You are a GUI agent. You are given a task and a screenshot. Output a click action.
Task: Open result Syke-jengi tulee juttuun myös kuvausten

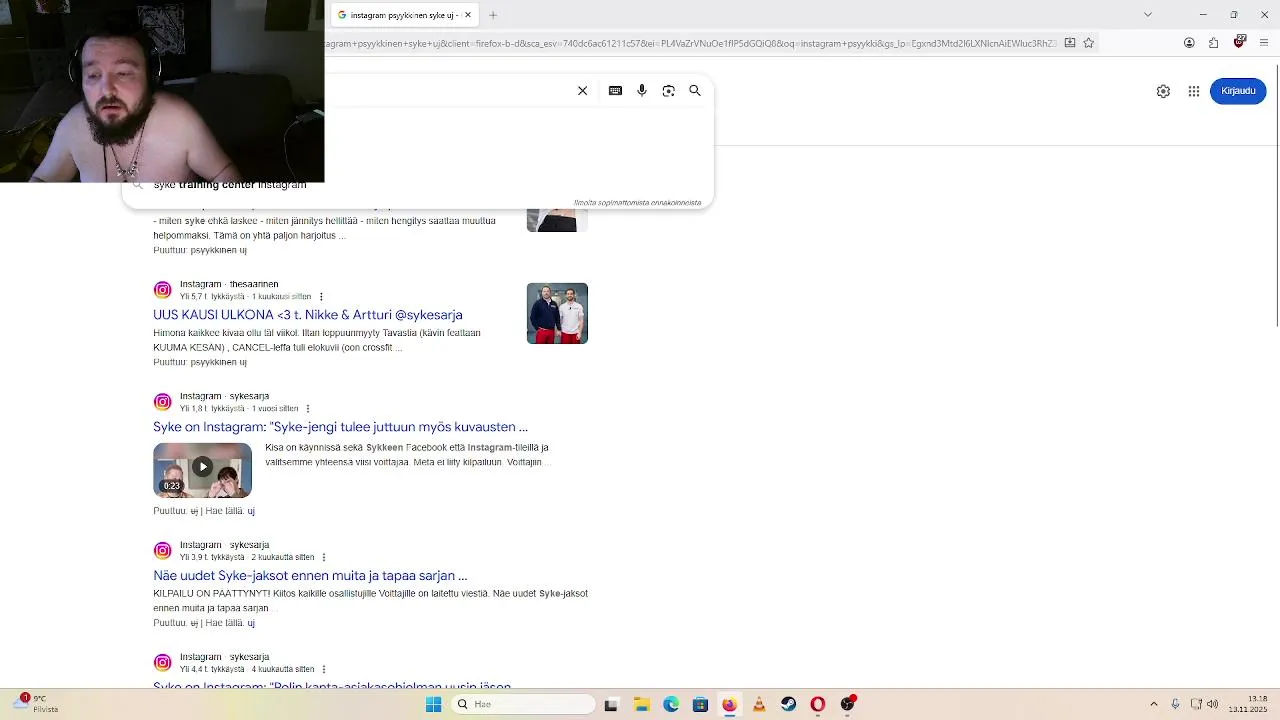(x=340, y=427)
